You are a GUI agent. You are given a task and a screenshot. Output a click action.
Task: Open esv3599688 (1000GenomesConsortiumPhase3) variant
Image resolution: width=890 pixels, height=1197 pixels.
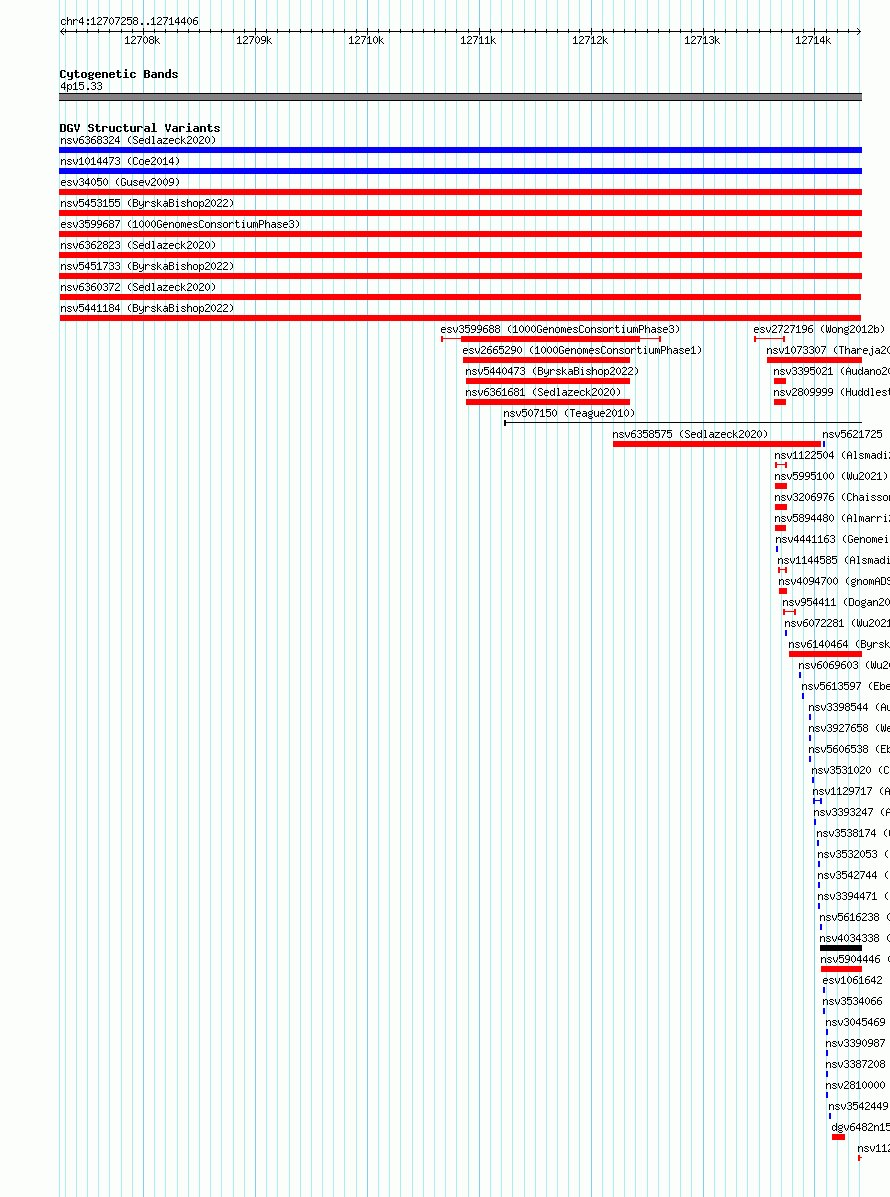560,329
